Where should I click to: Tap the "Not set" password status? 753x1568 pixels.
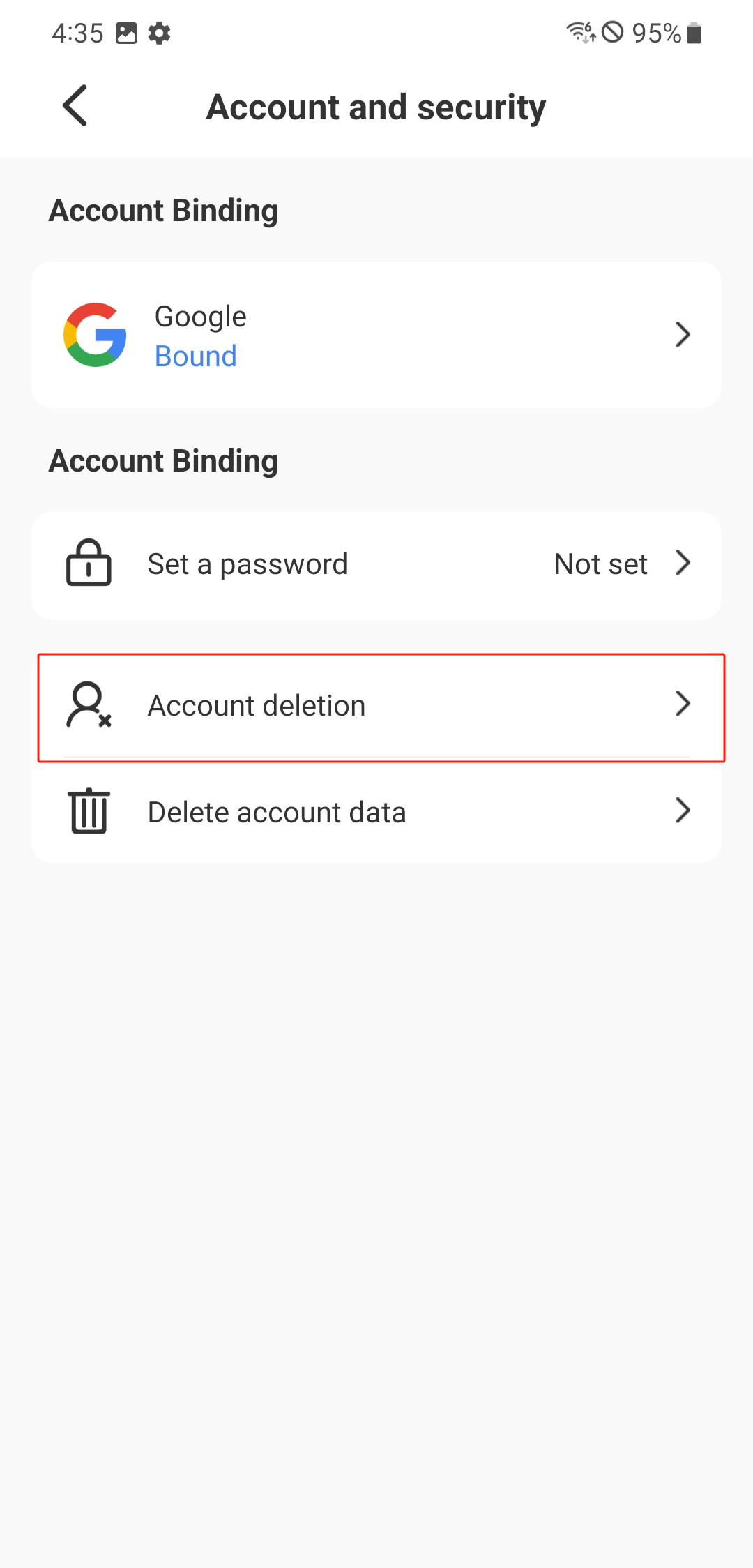click(x=600, y=564)
